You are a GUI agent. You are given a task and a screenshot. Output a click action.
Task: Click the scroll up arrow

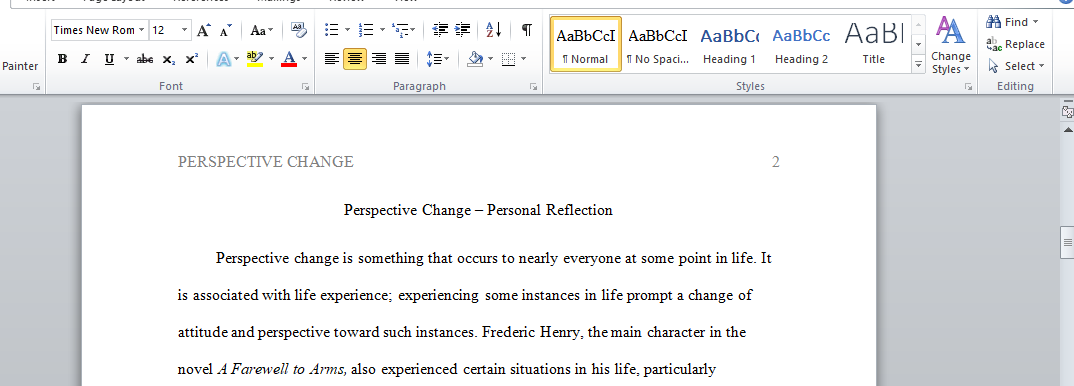[x=1067, y=129]
